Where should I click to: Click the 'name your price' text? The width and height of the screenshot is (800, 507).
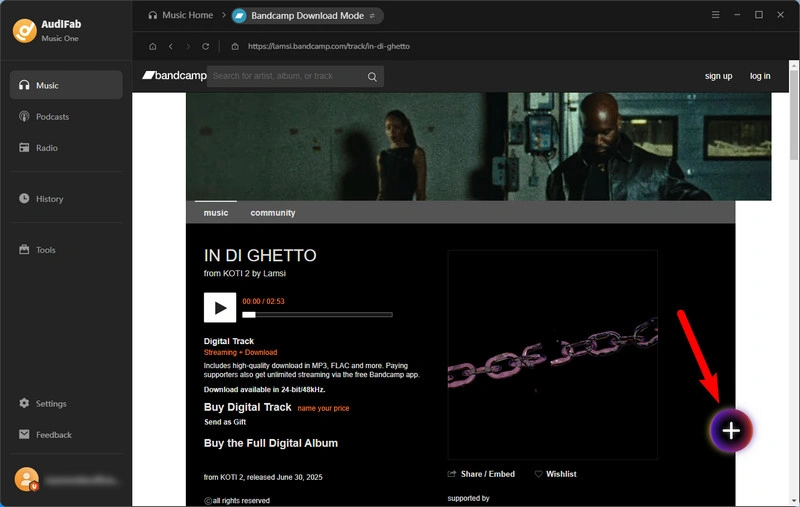pyautogui.click(x=323, y=408)
